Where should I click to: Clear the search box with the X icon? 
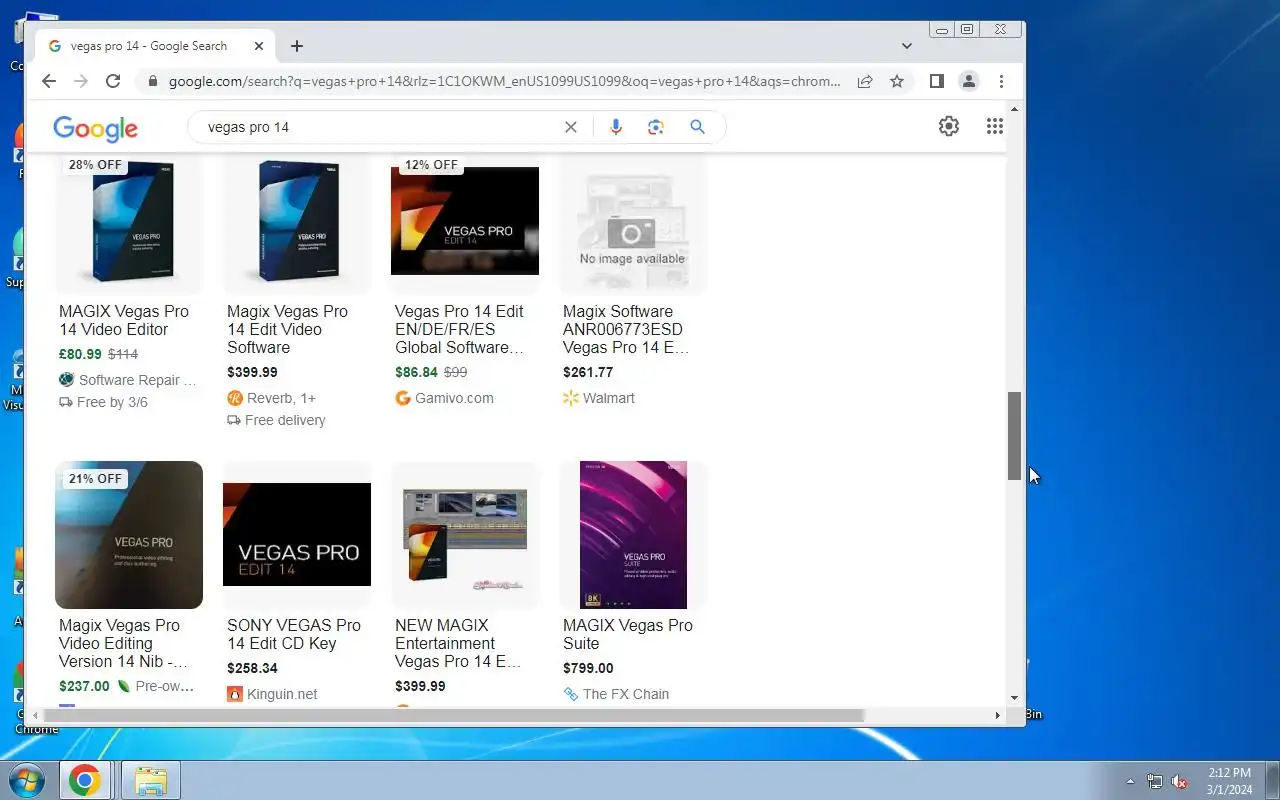click(571, 127)
